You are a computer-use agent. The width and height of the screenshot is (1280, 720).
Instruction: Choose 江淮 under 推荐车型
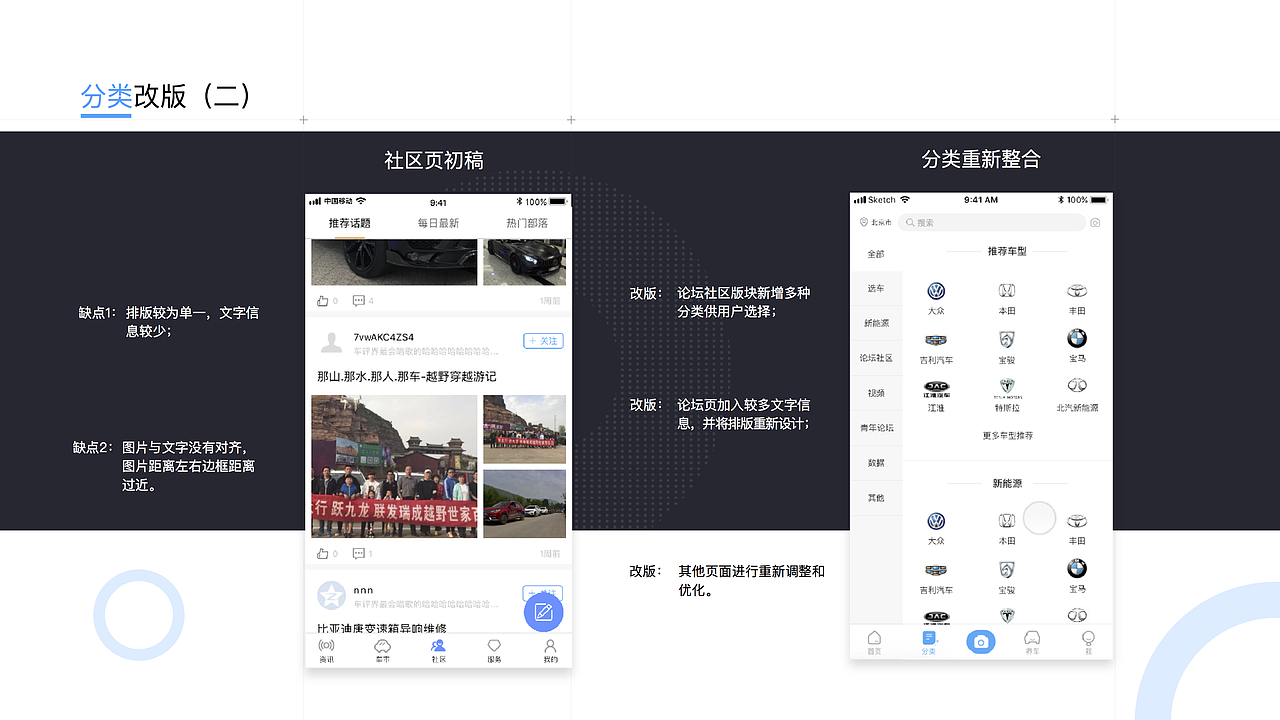tap(936, 395)
